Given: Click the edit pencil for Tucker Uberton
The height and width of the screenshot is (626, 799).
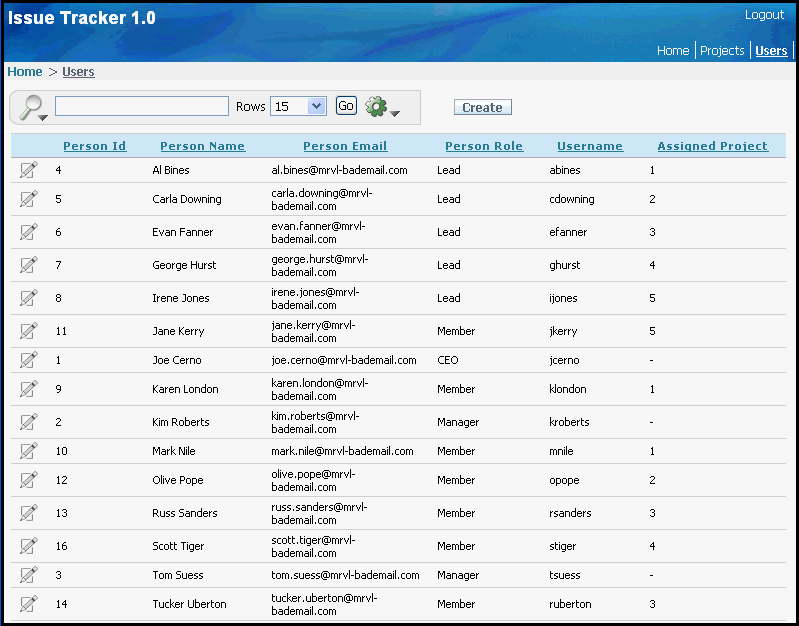Looking at the screenshot, I should tap(28, 604).
